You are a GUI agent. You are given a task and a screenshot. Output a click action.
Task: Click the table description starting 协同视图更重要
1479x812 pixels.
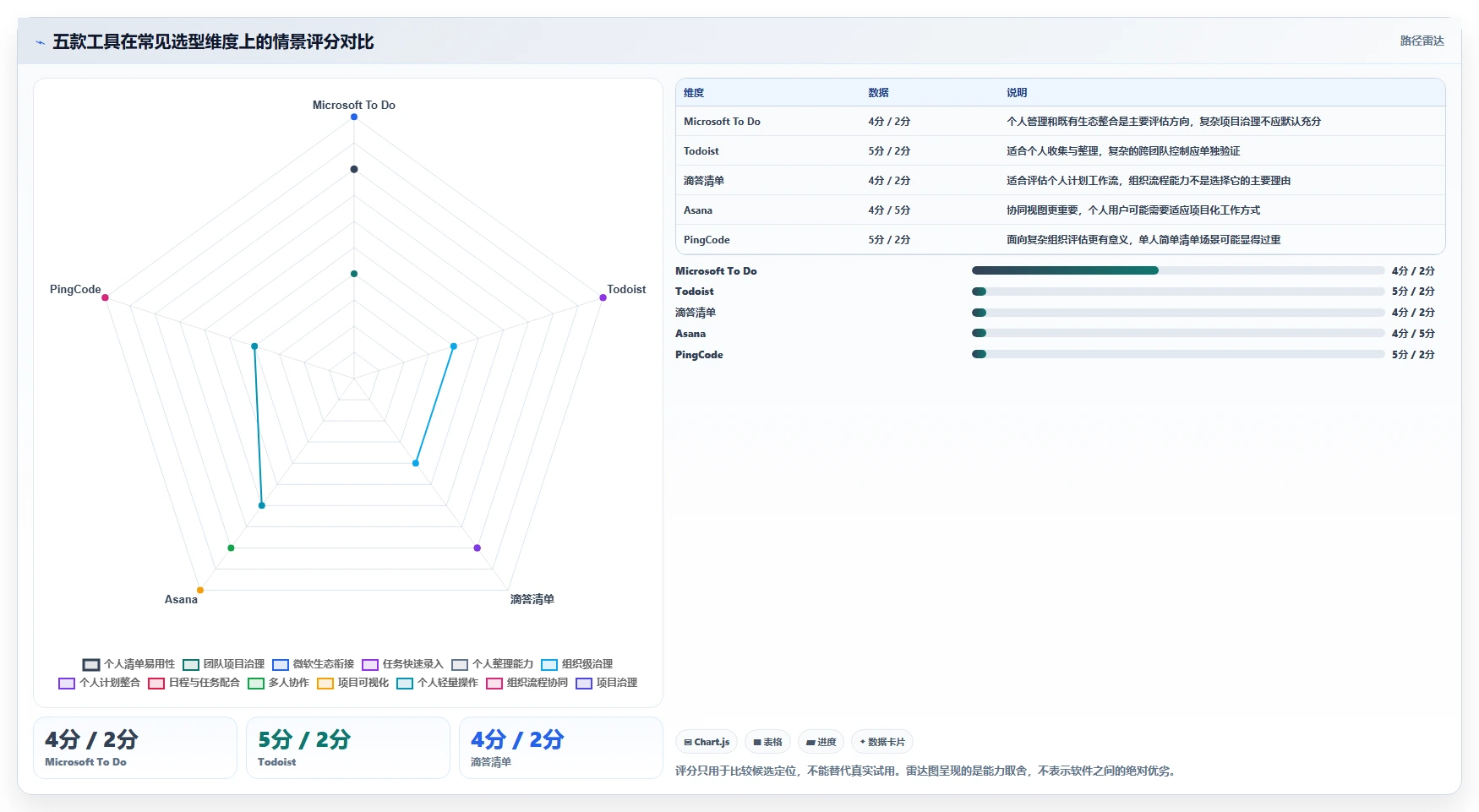(x=1133, y=210)
